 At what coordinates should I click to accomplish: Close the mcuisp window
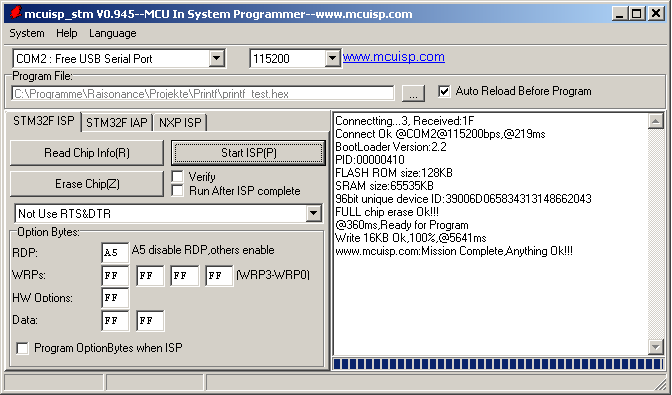656,14
